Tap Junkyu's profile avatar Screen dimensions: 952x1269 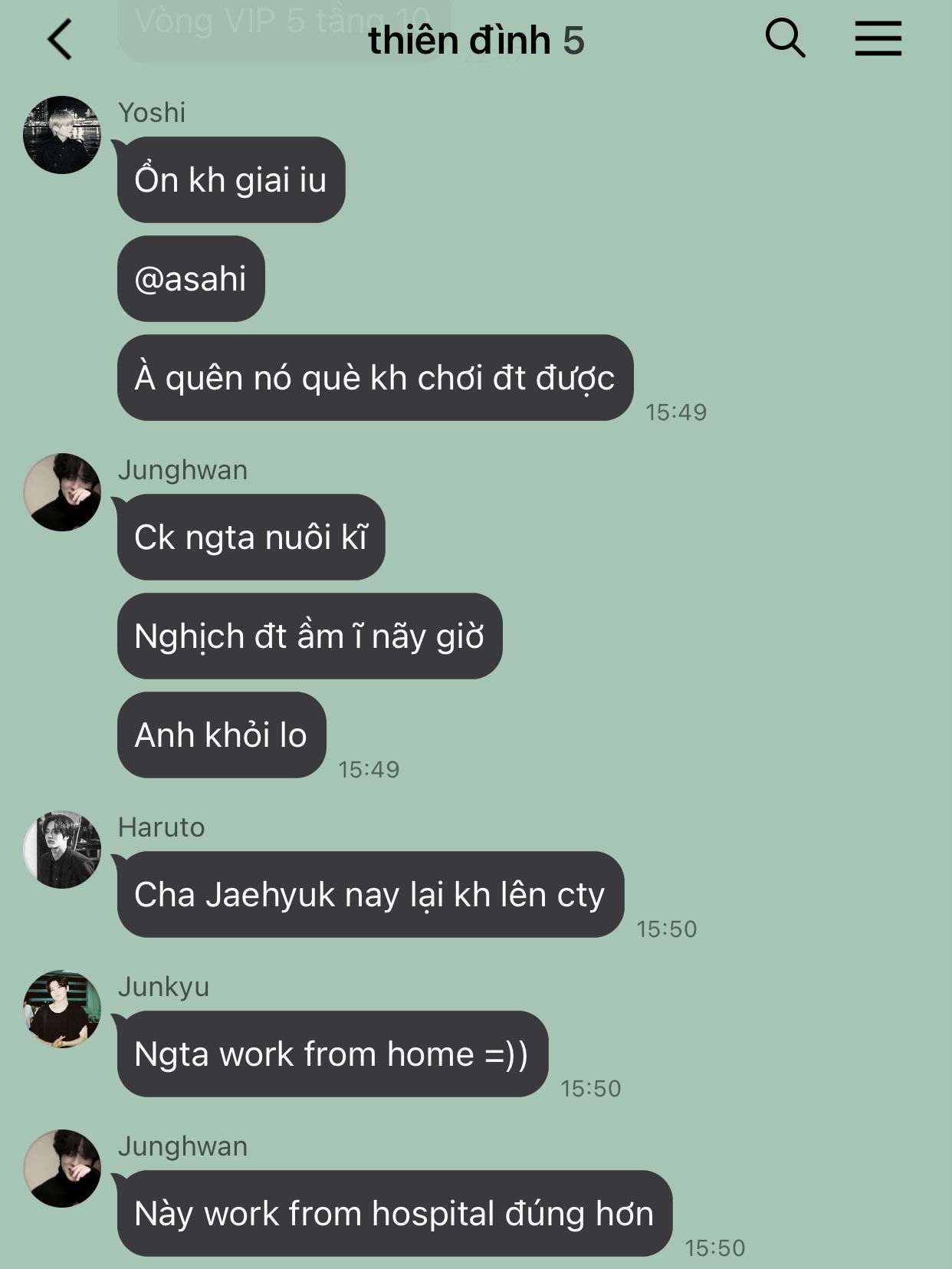pos(62,1009)
